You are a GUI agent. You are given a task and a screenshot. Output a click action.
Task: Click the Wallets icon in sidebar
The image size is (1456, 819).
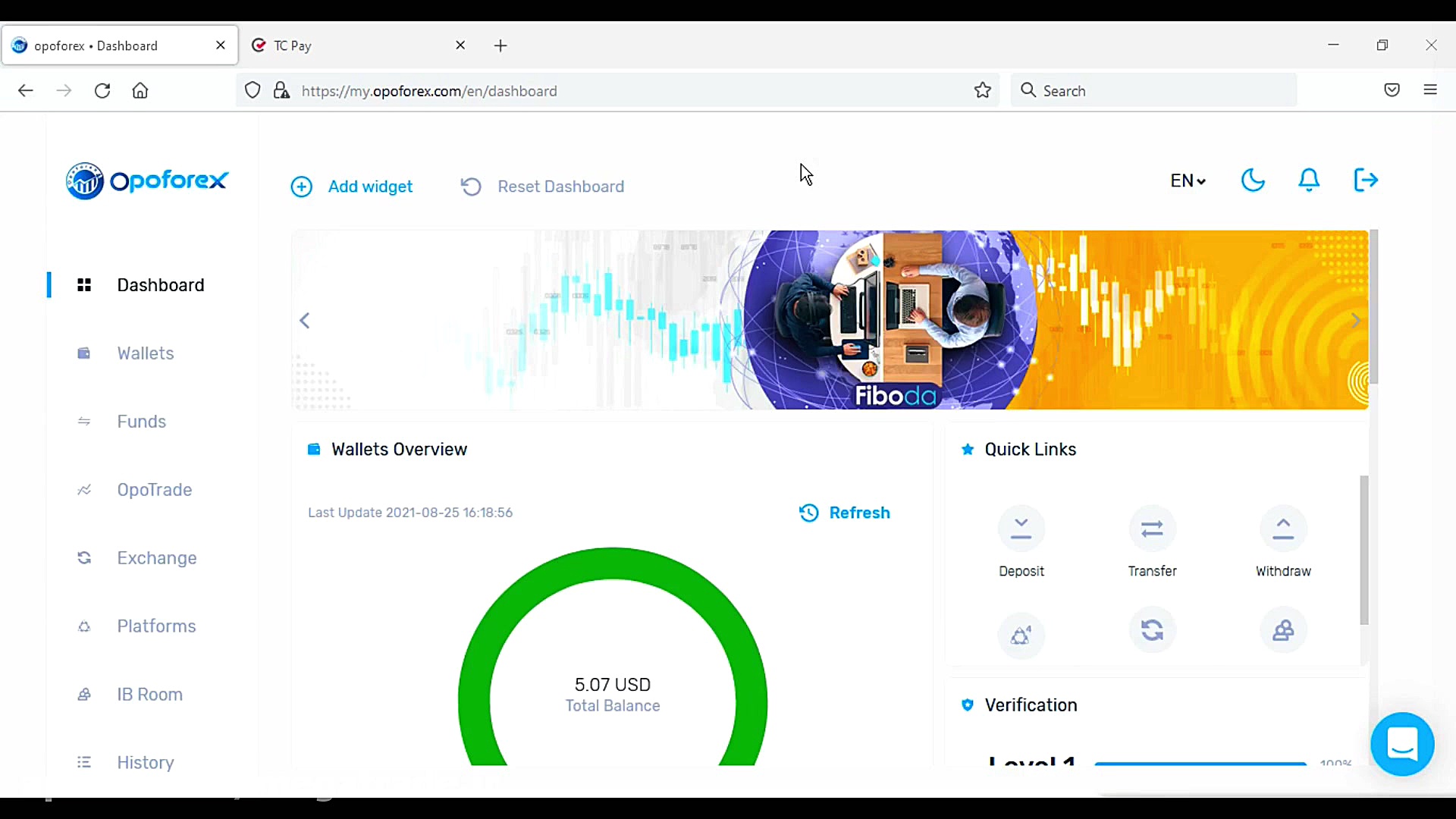pyautogui.click(x=84, y=353)
